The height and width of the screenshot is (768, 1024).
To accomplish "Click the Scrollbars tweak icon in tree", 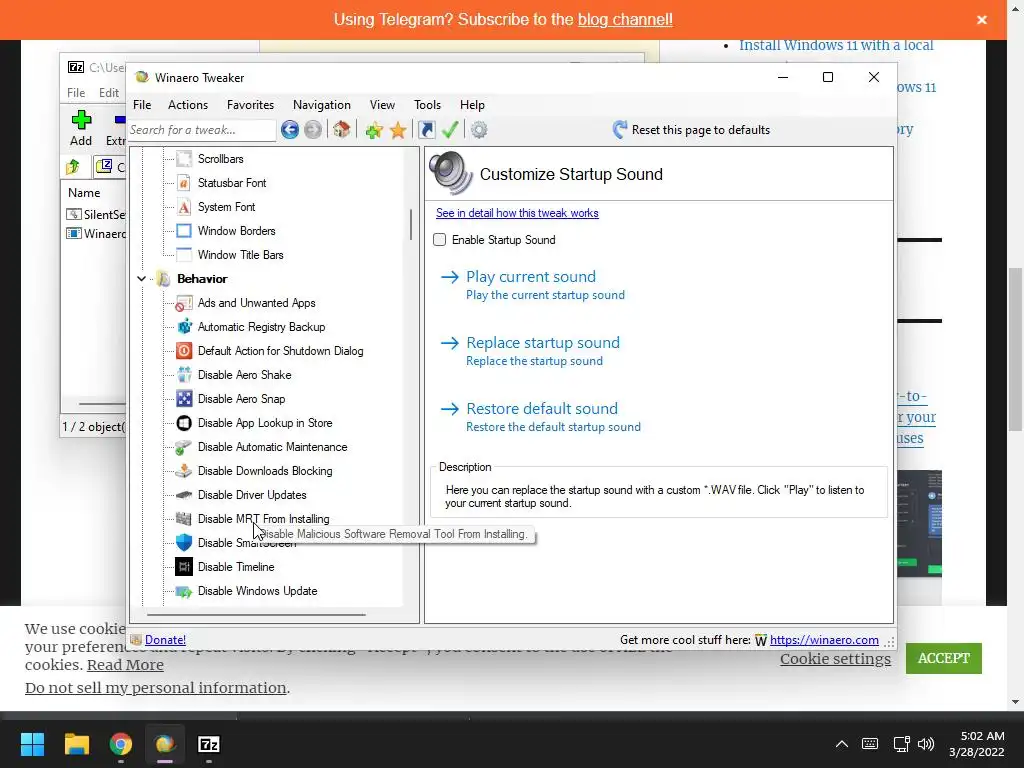I will (x=184, y=159).
